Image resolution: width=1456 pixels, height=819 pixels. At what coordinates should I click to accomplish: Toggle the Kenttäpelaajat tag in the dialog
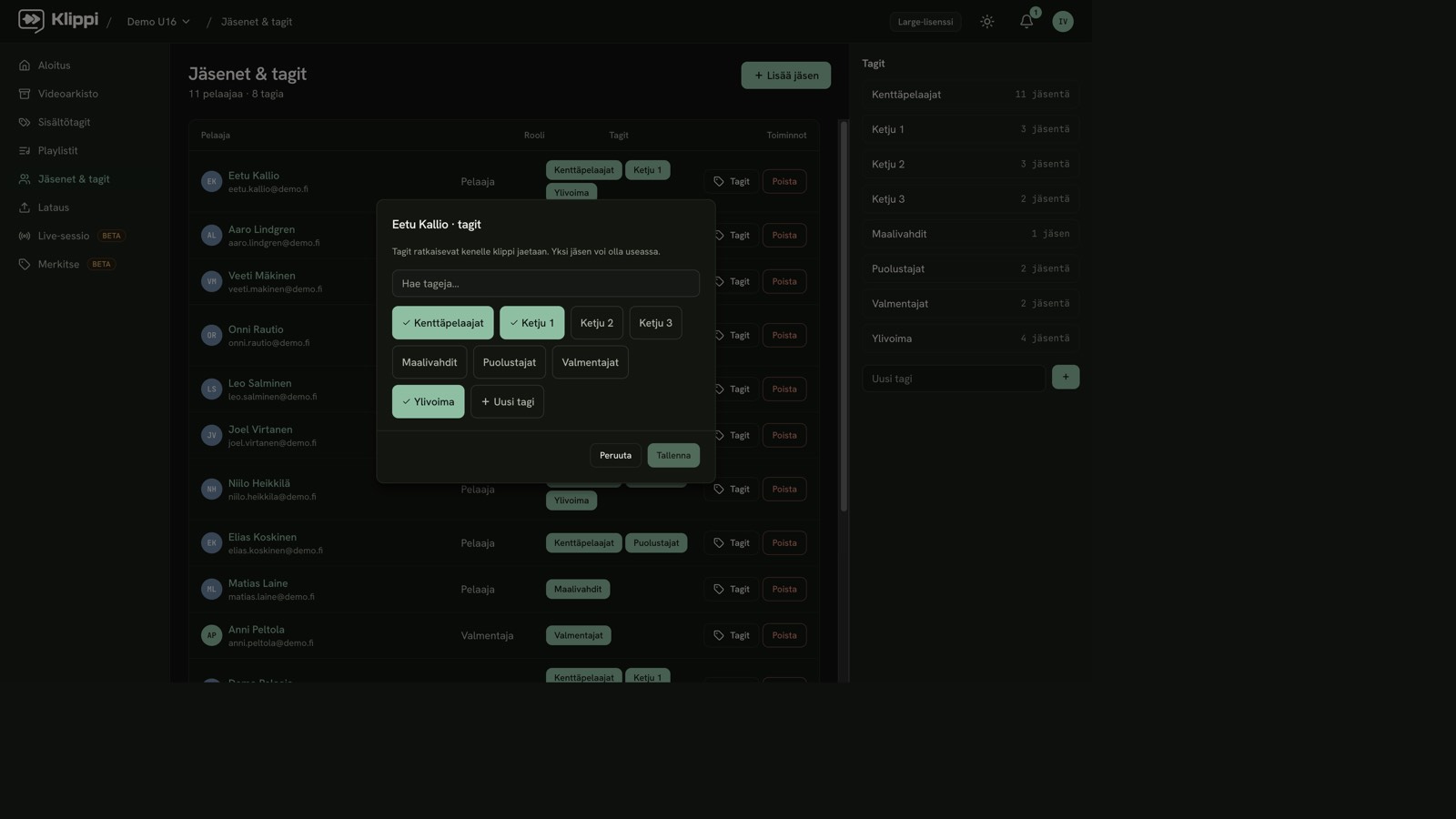[443, 323]
